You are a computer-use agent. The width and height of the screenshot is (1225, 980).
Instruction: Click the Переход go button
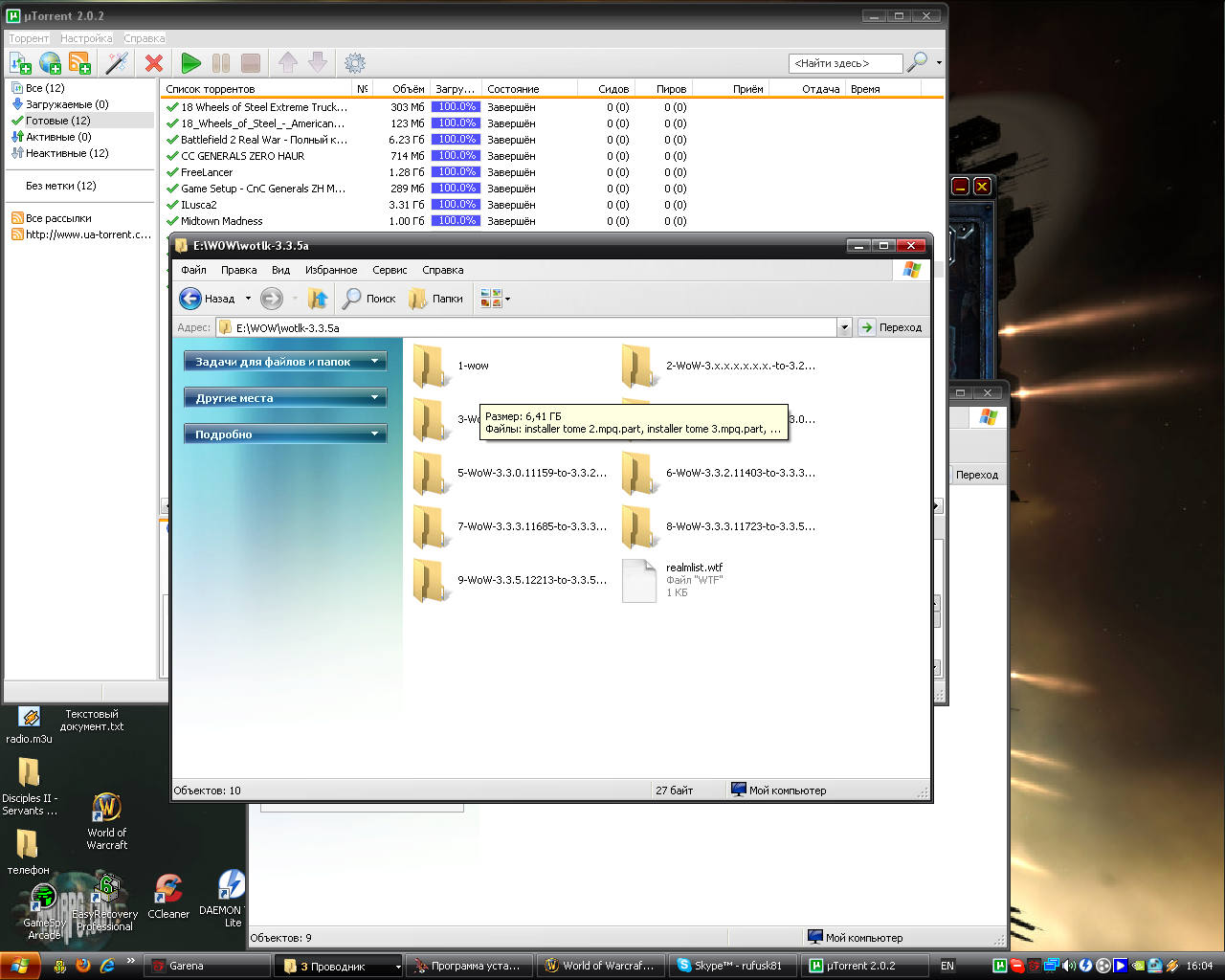click(891, 327)
